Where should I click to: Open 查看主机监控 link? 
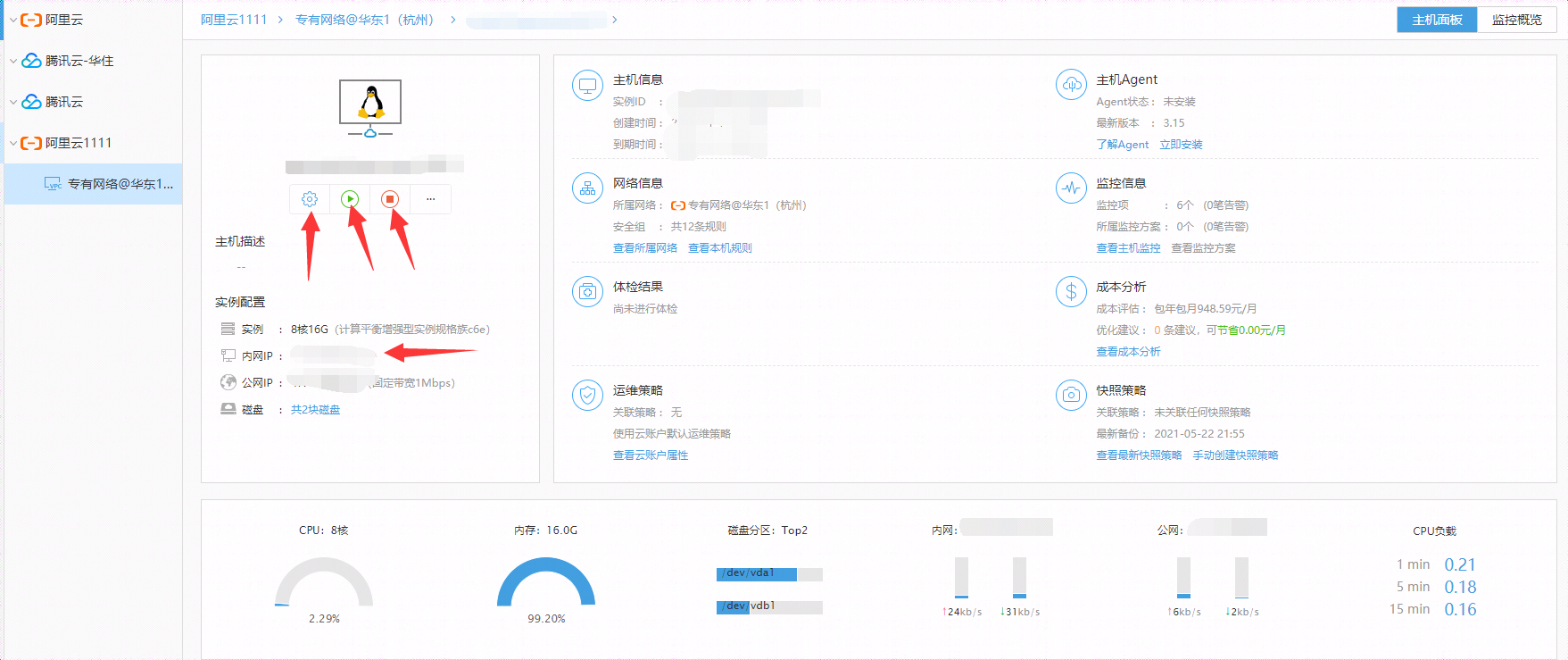(x=1129, y=248)
